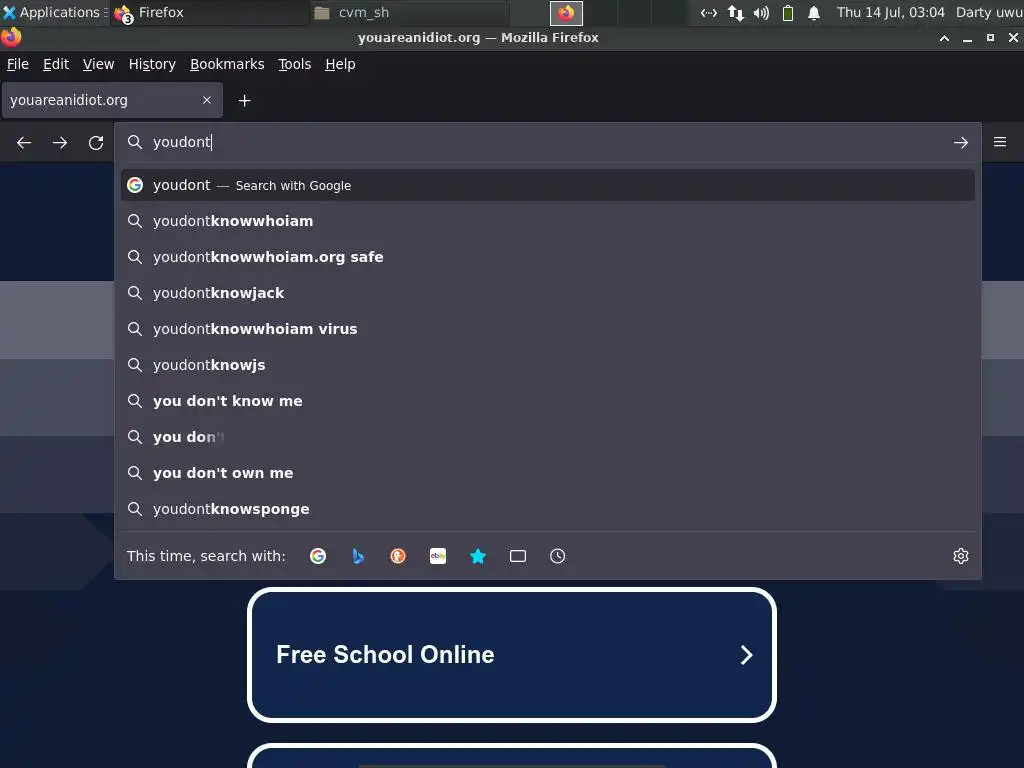Screen dimensions: 1024x768
Task: Open the notifications bell icon
Action: (x=814, y=12)
